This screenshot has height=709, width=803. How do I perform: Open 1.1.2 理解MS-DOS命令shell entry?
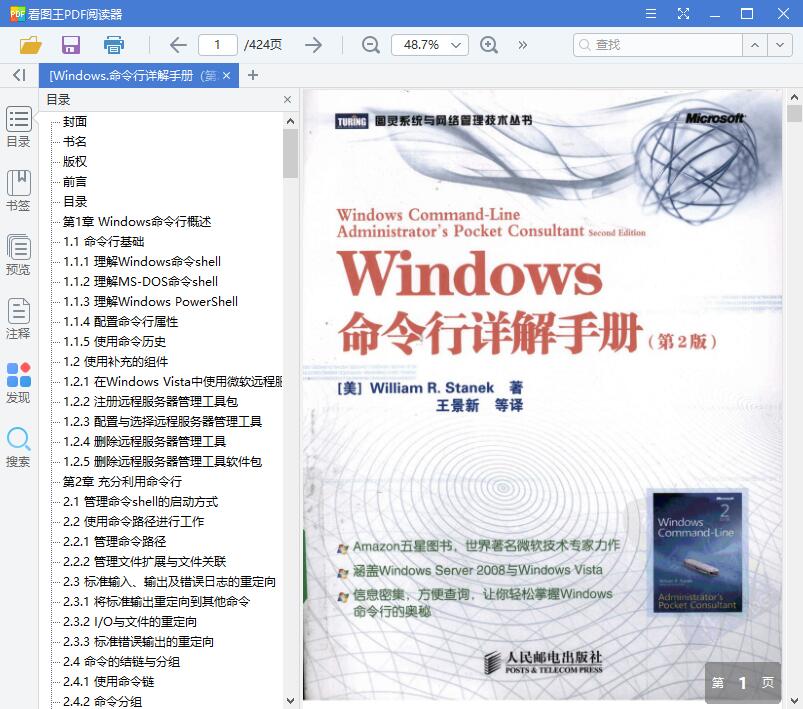[x=140, y=281]
